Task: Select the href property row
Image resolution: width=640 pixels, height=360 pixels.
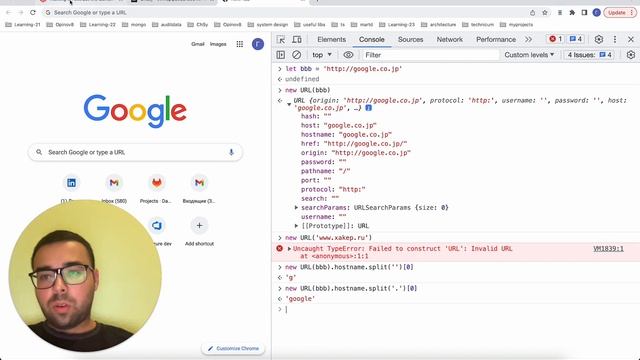Action: tap(354, 144)
